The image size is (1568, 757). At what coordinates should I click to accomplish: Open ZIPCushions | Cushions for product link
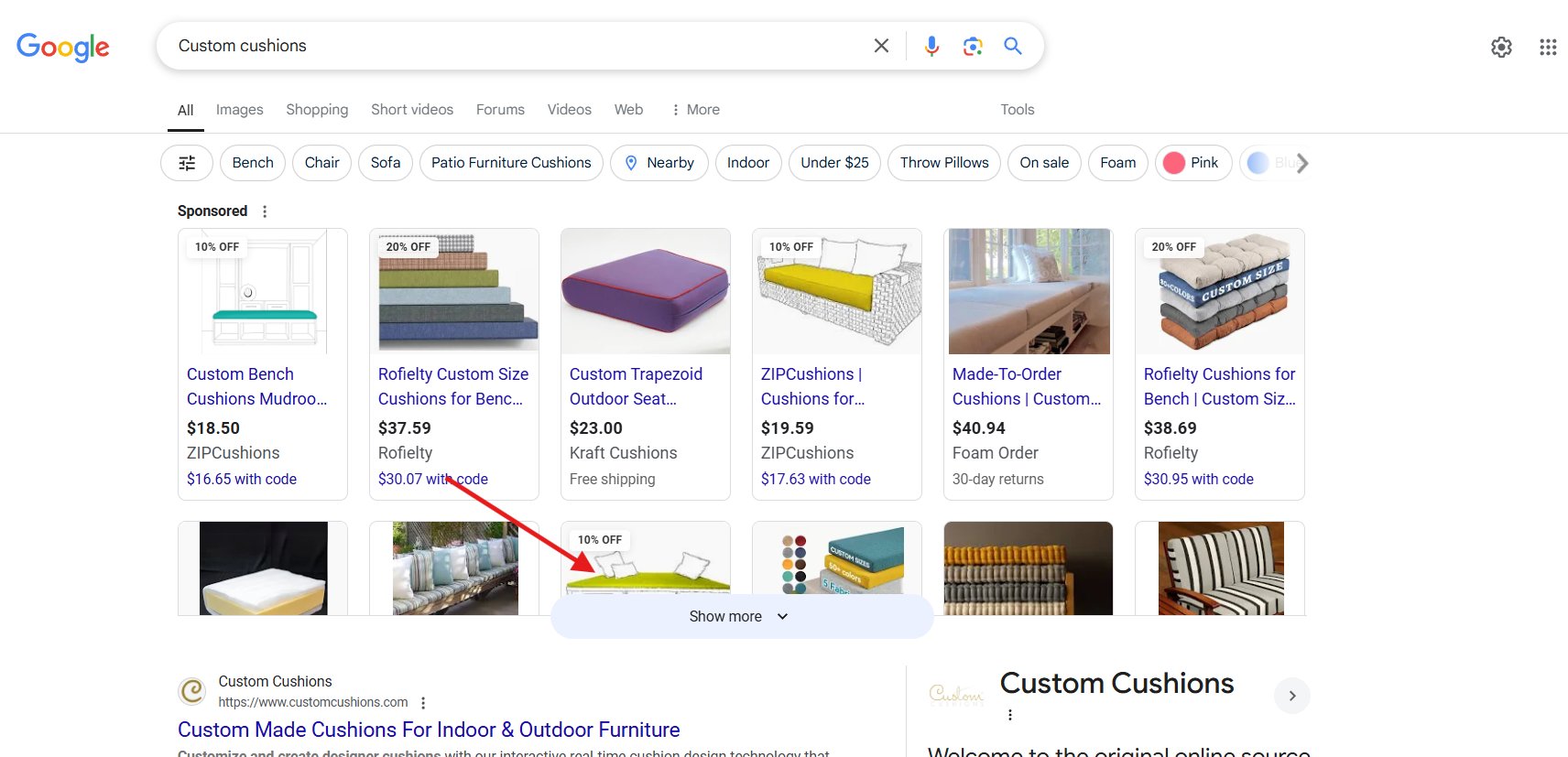tap(812, 386)
